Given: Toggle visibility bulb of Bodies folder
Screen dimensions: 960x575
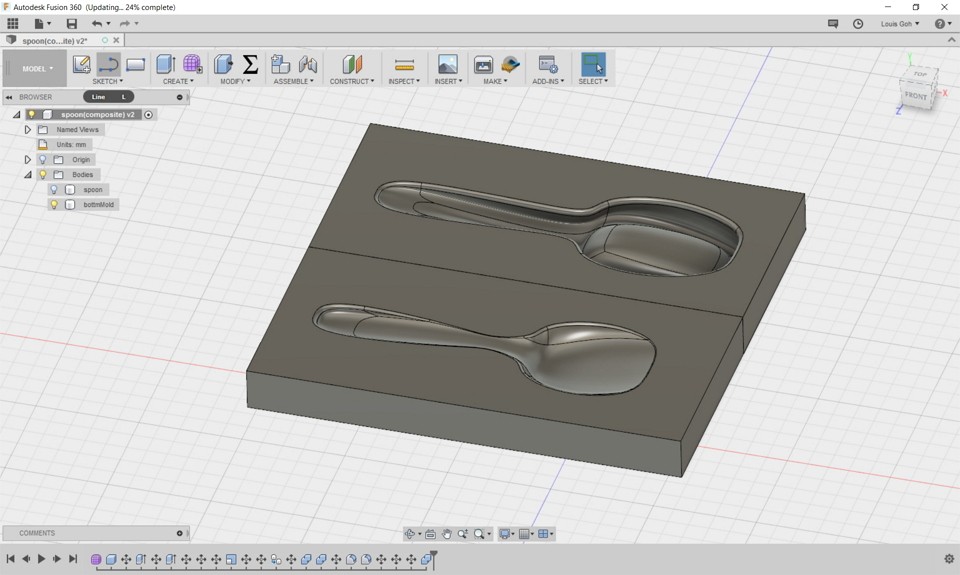Looking at the screenshot, I should 43,175.
